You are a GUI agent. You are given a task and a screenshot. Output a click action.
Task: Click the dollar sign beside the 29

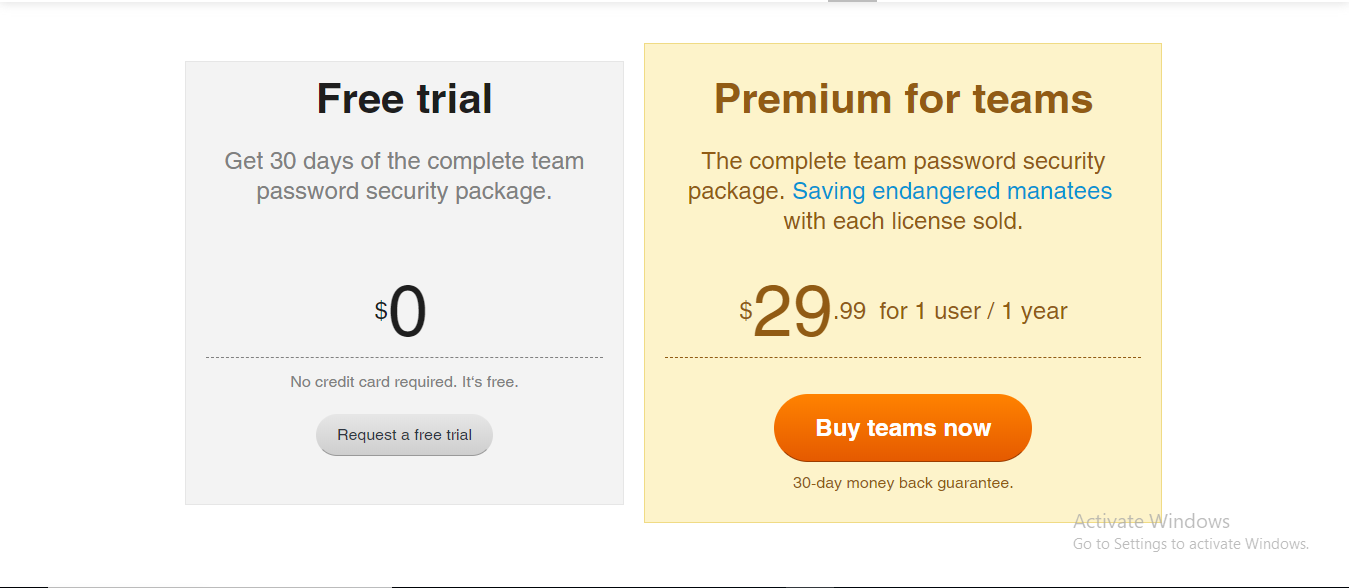tap(746, 311)
